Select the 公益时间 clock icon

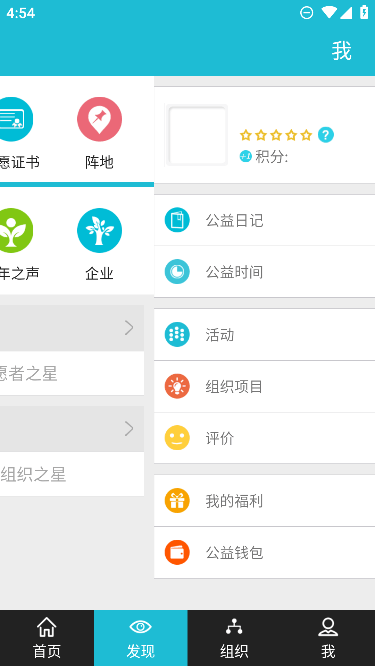[177, 271]
